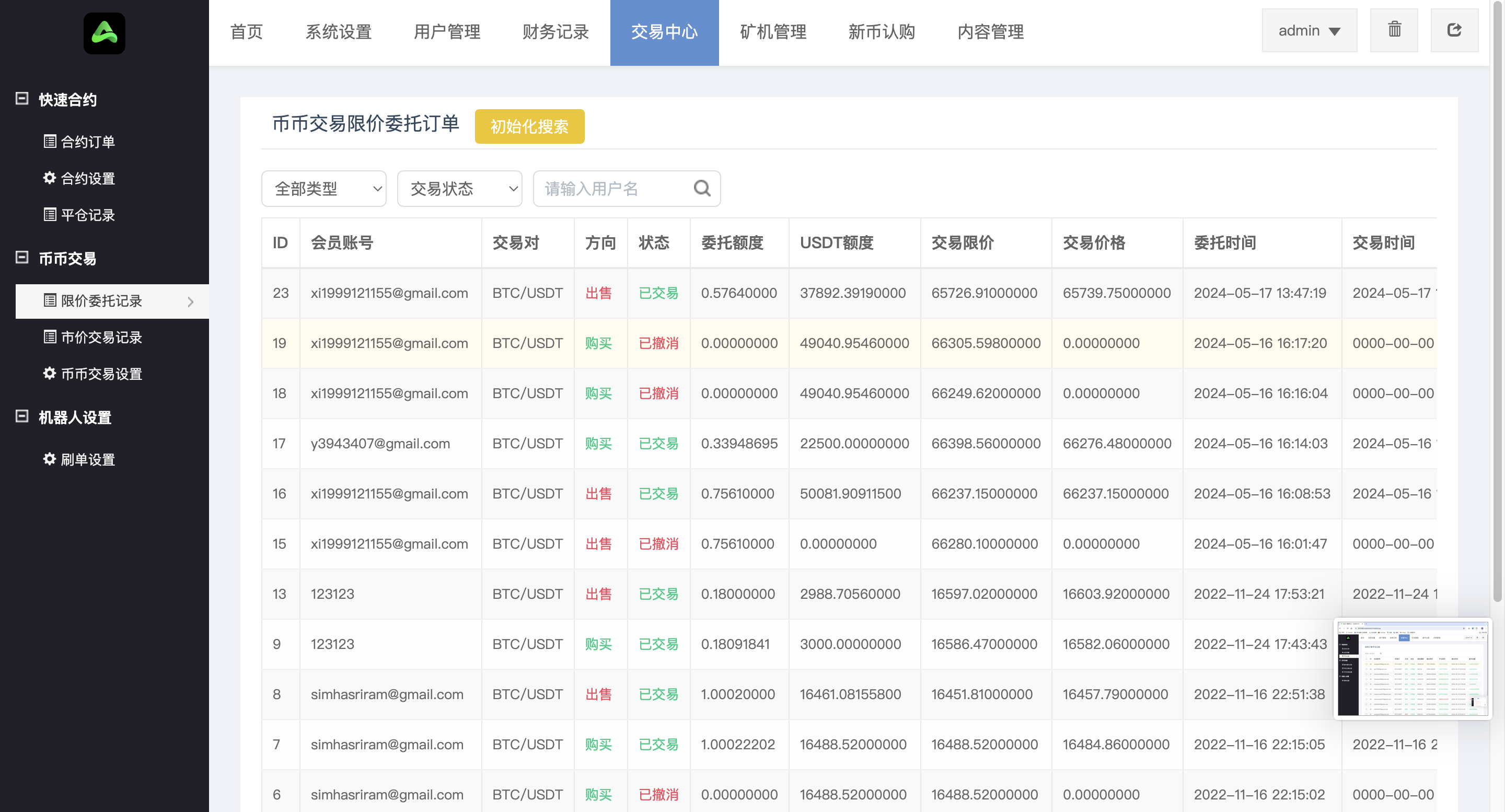Click 购买 direction in order 6 row

pyautogui.click(x=598, y=794)
